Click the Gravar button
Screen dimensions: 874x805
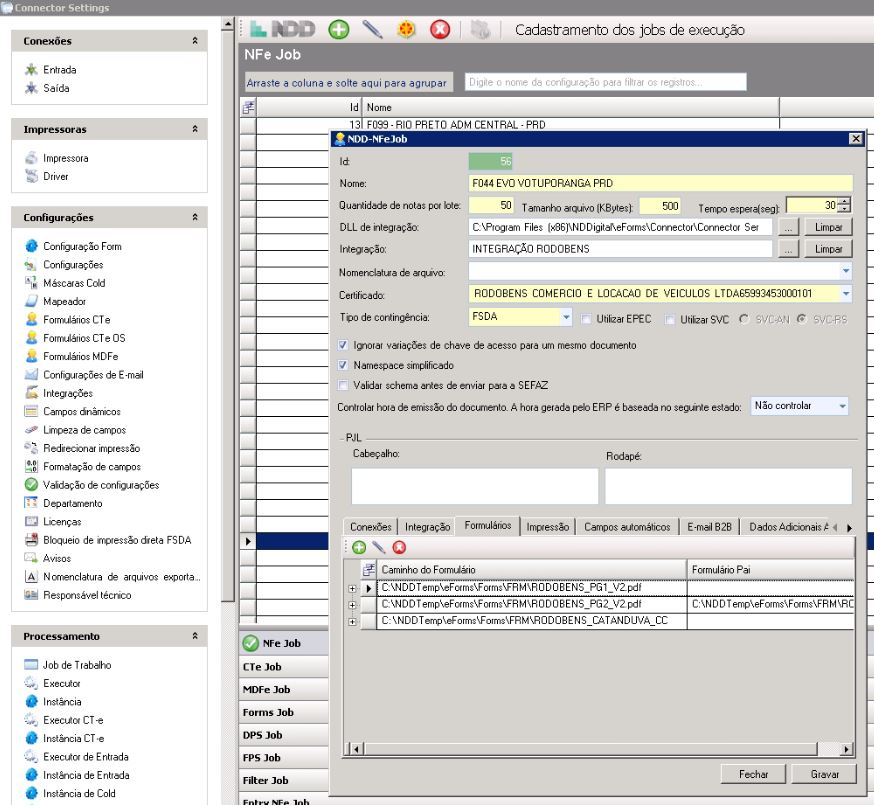[823, 774]
